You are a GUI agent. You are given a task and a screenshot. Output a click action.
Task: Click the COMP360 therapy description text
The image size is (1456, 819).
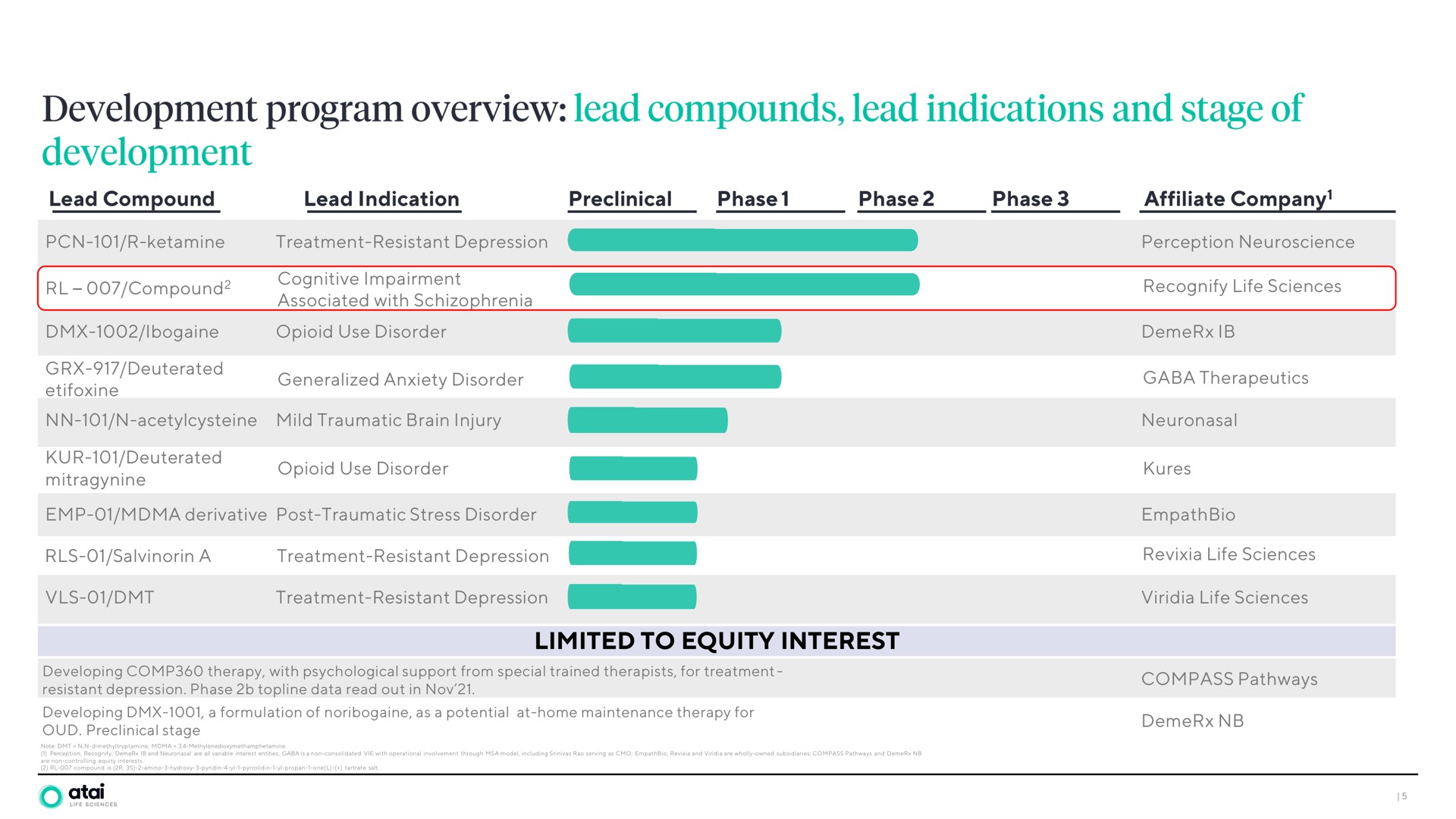click(413, 680)
